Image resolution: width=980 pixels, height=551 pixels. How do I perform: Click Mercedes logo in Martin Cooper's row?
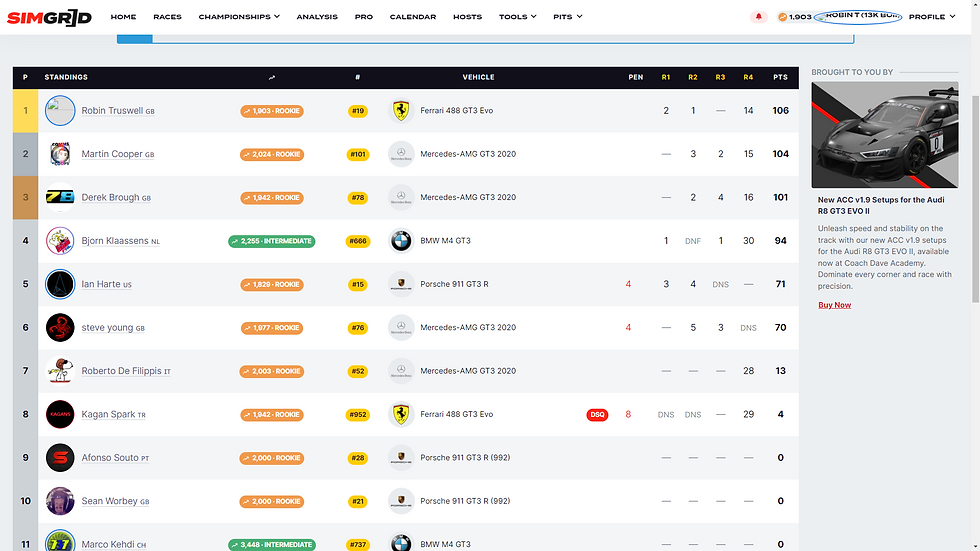(x=401, y=154)
